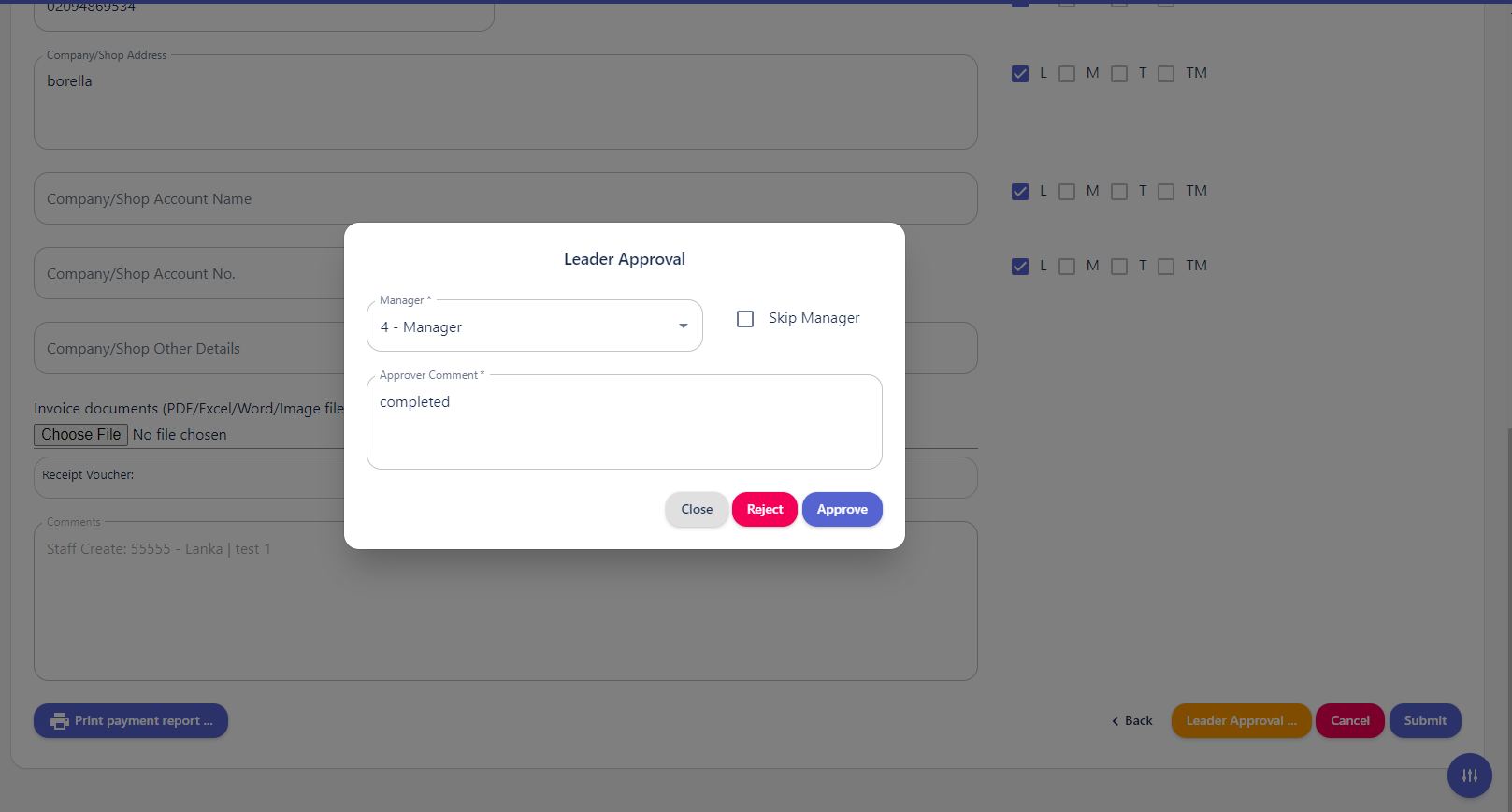Click the Submit button

(x=1424, y=721)
